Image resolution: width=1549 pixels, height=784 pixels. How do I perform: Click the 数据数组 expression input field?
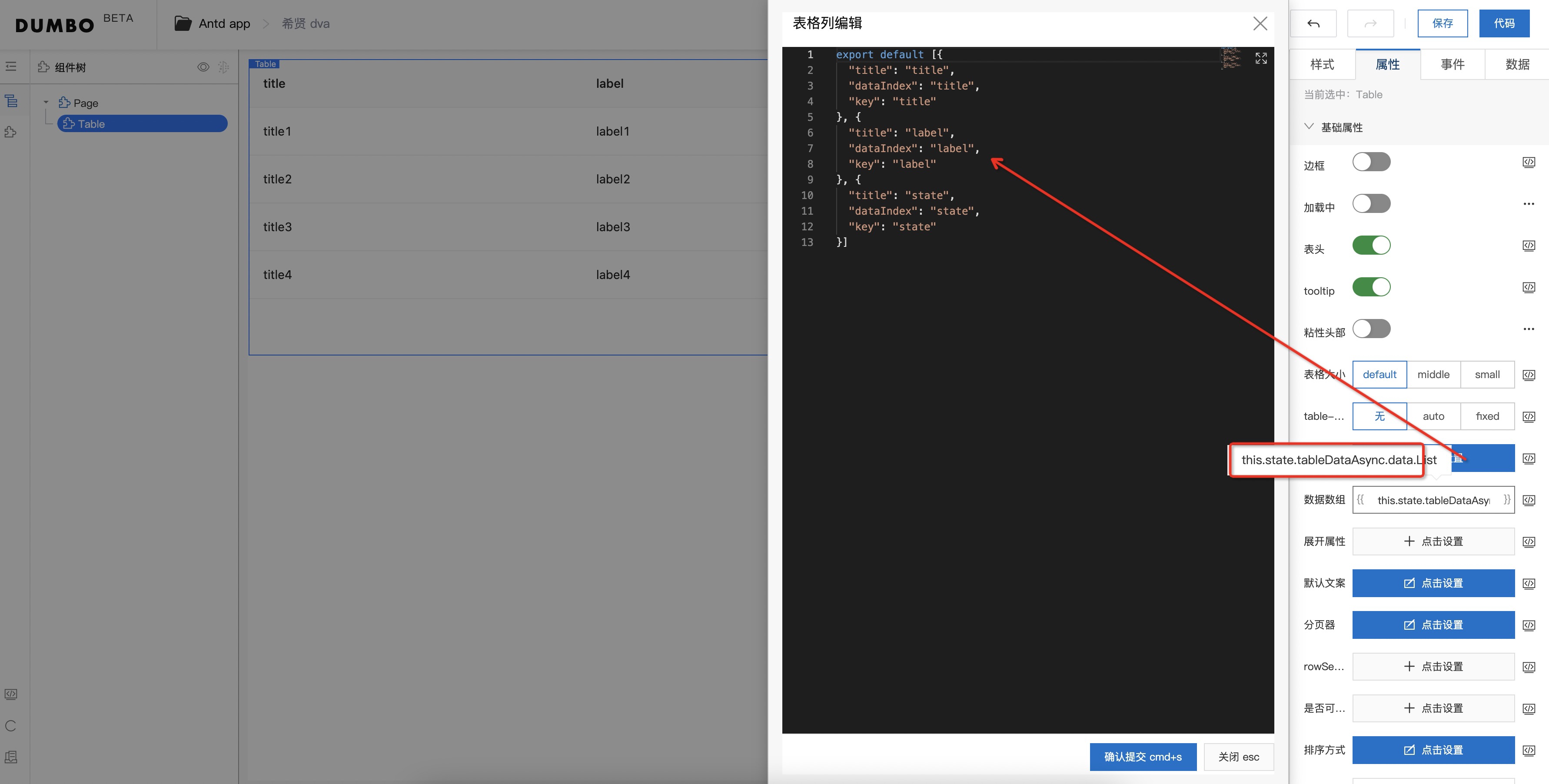click(1433, 500)
